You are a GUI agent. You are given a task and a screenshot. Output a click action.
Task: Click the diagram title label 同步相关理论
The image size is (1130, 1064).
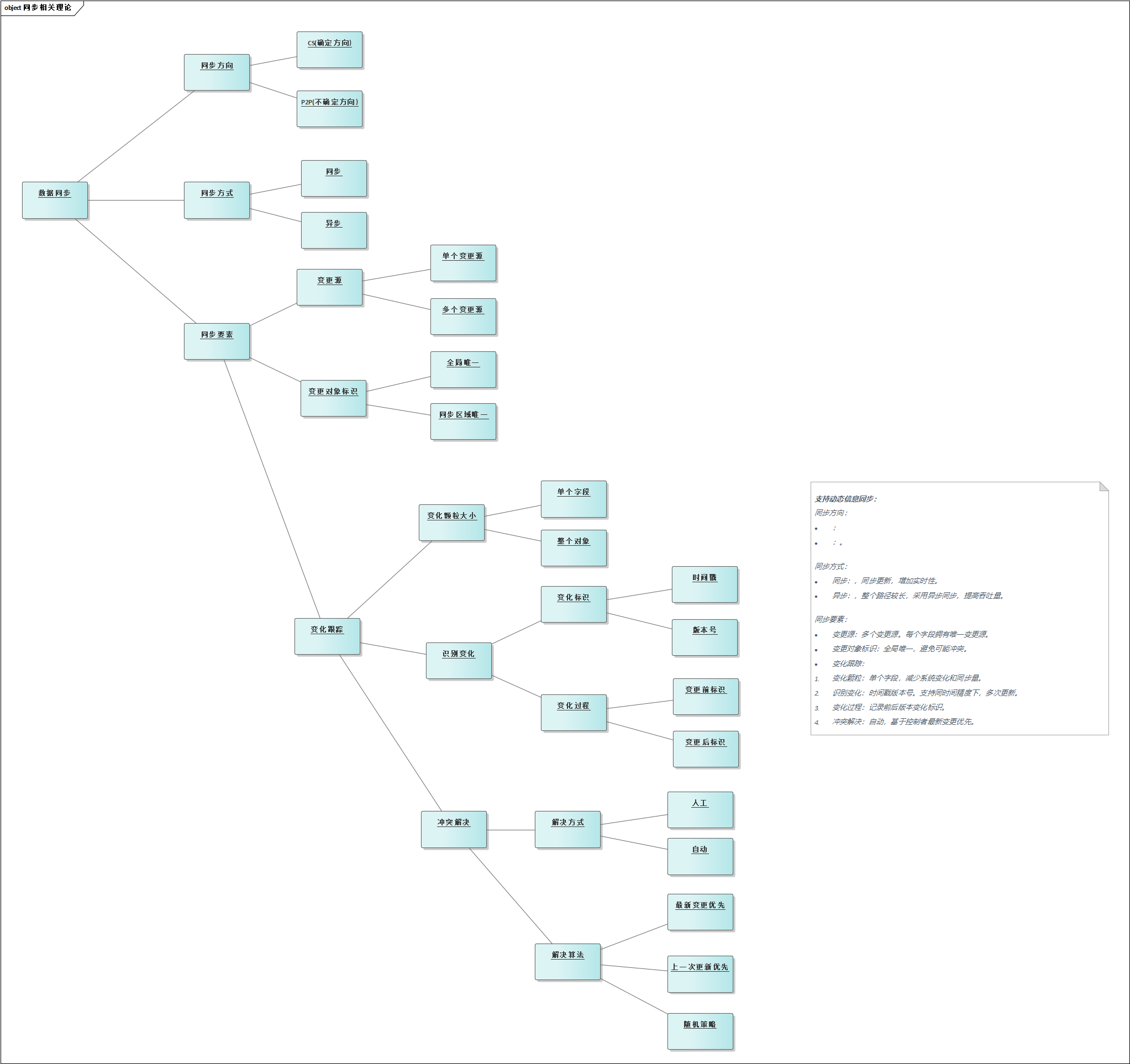47,7
